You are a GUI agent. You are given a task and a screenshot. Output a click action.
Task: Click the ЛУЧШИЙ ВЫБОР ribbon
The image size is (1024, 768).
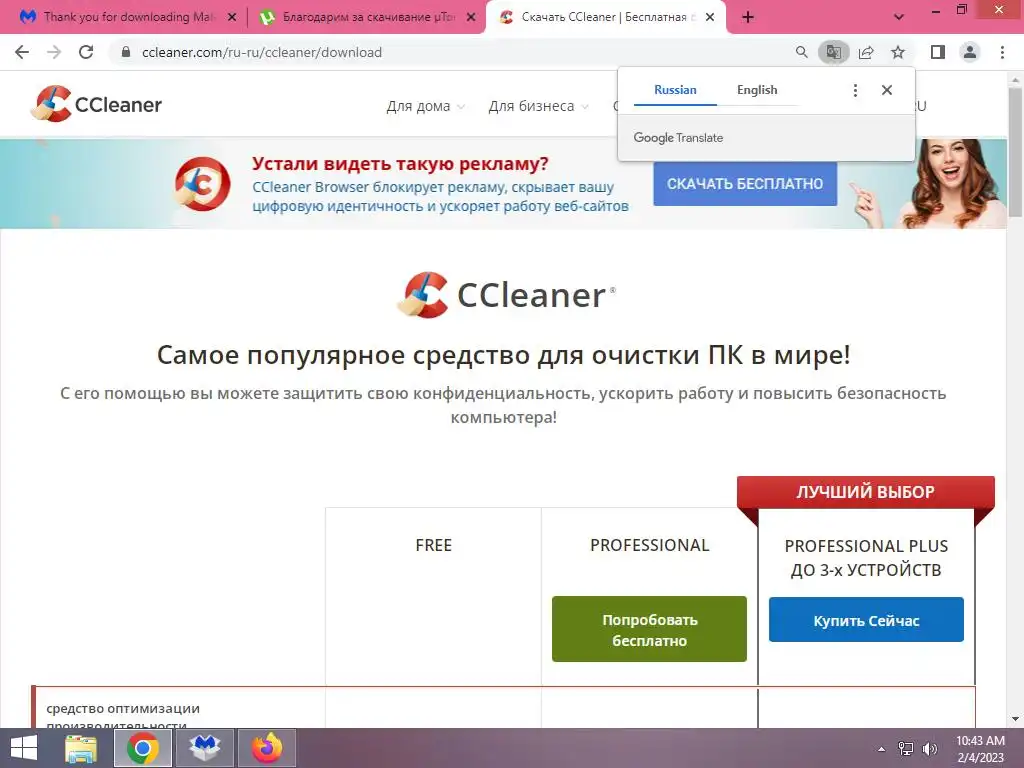(x=865, y=492)
